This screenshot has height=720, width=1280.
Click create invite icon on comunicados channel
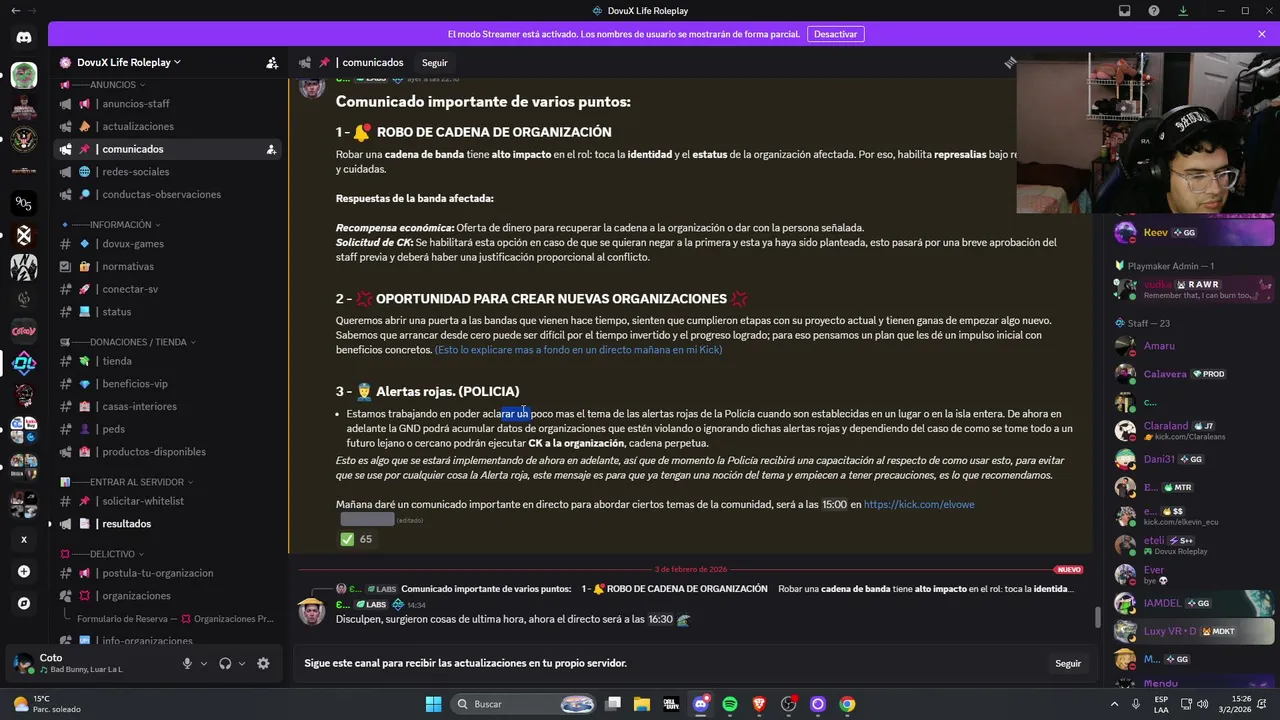coord(271,149)
